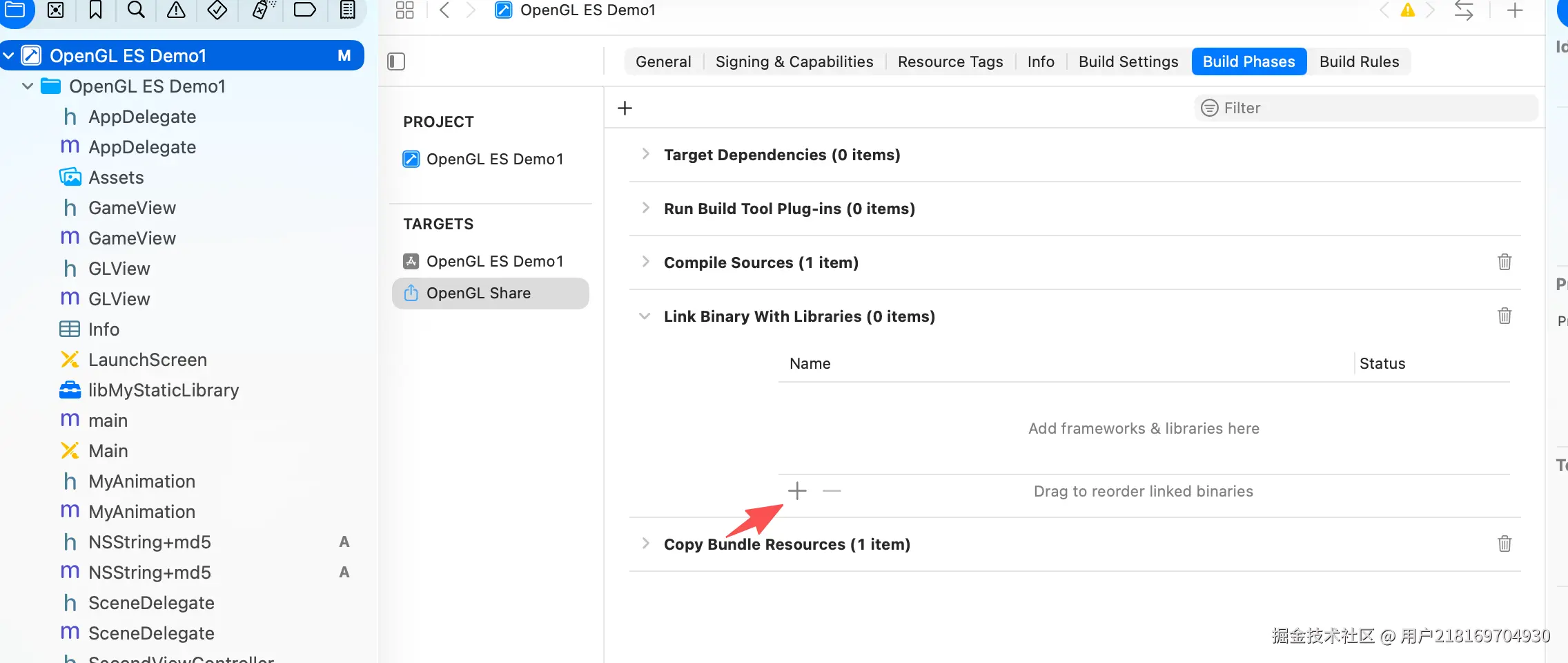The image size is (1568, 663).
Task: Go back in editor history
Action: click(x=445, y=10)
